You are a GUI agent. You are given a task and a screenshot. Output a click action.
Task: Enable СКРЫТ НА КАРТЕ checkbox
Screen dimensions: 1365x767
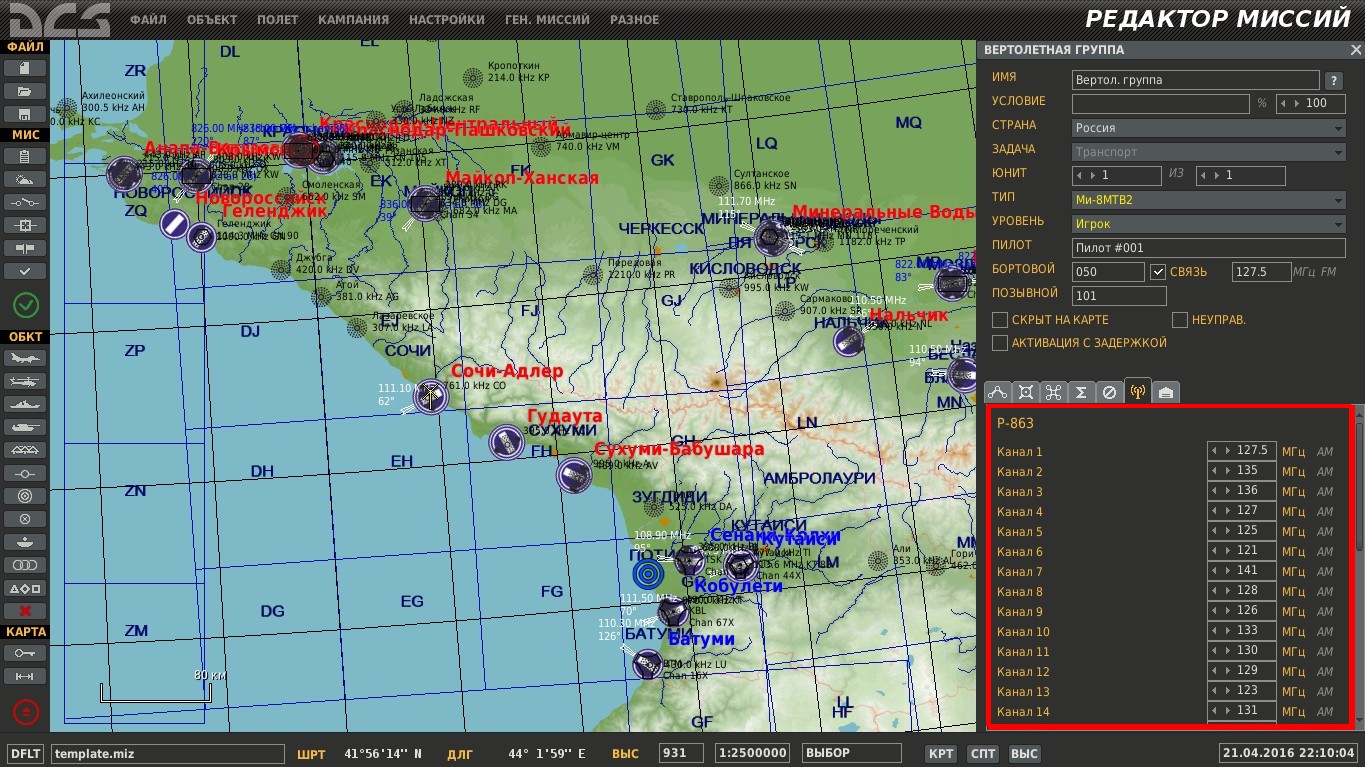(x=1000, y=320)
